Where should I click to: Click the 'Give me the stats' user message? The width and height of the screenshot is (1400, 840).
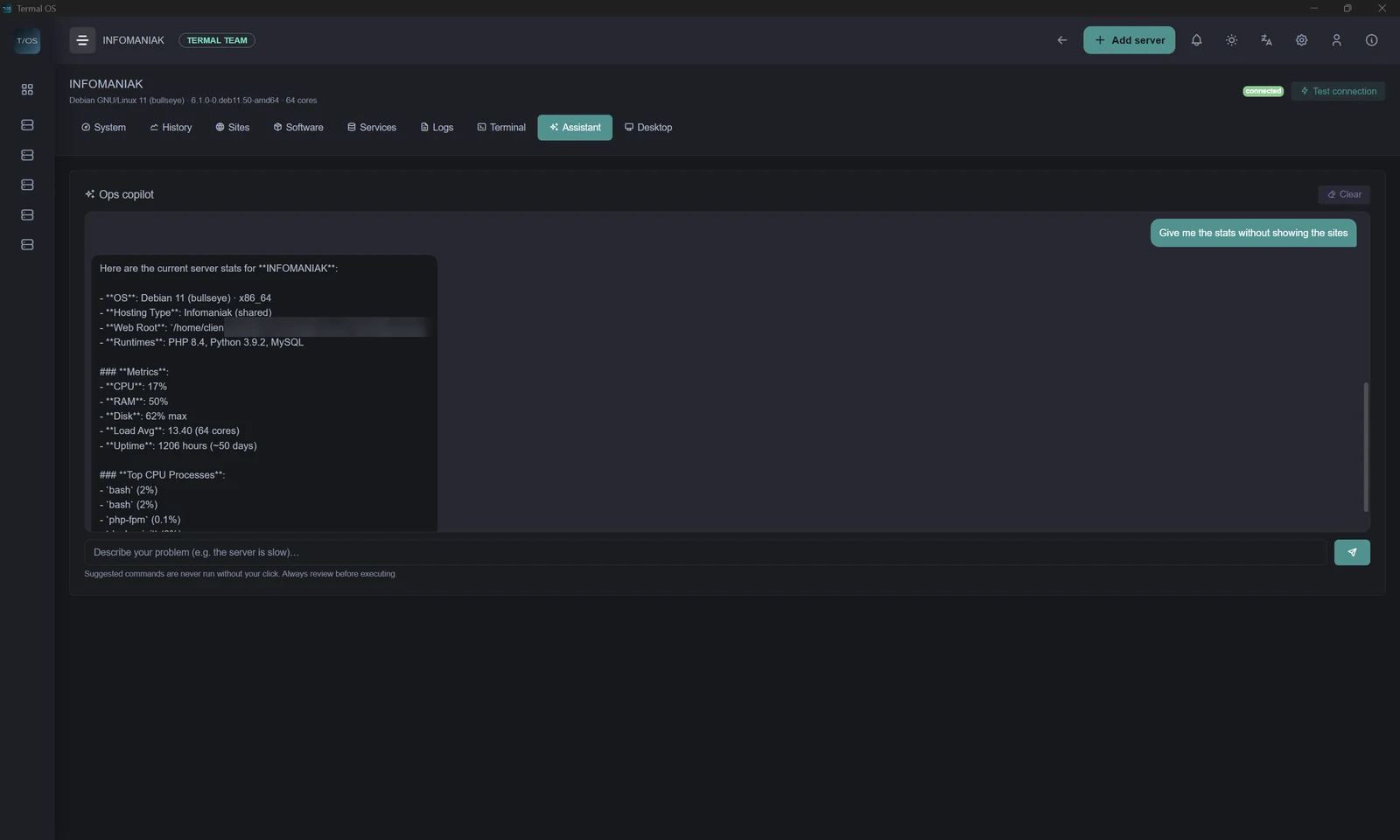[x=1253, y=233]
